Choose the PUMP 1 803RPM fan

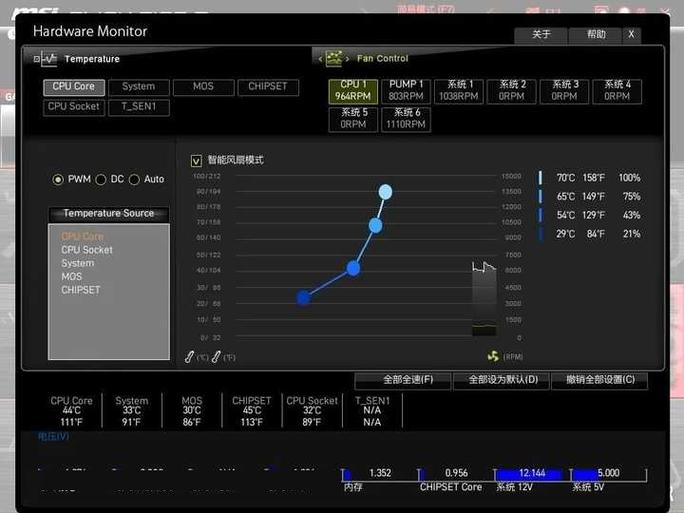[406, 91]
